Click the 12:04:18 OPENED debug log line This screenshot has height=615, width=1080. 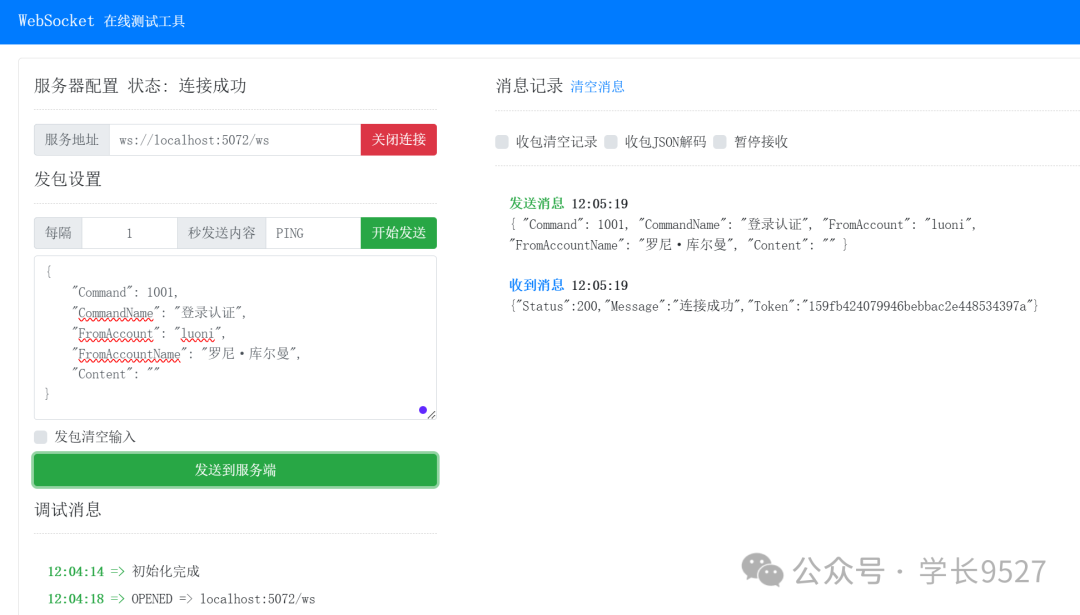coord(181,599)
